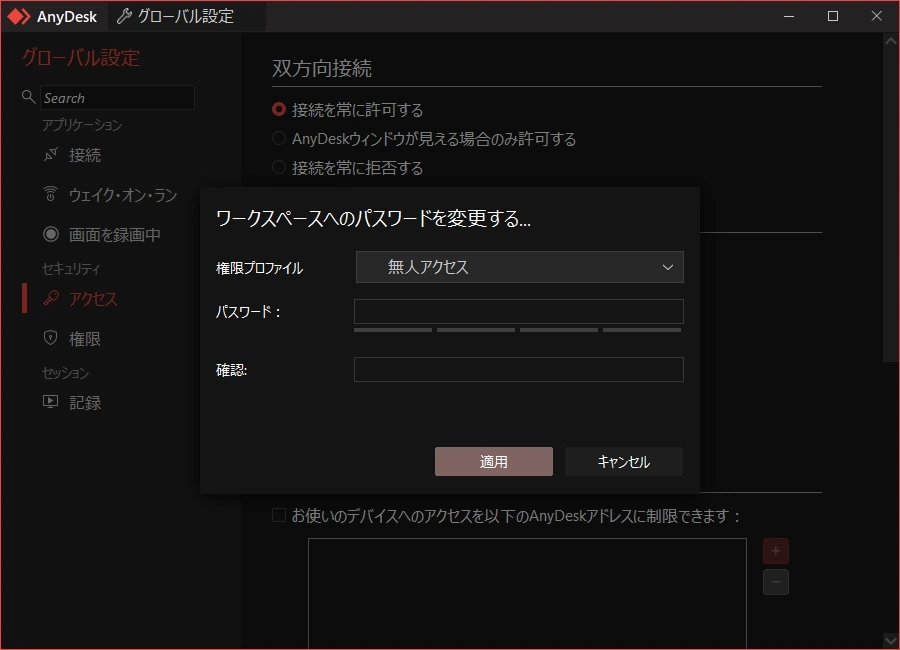
Task: Open the 権限プロファイル dropdown
Action: point(668,267)
